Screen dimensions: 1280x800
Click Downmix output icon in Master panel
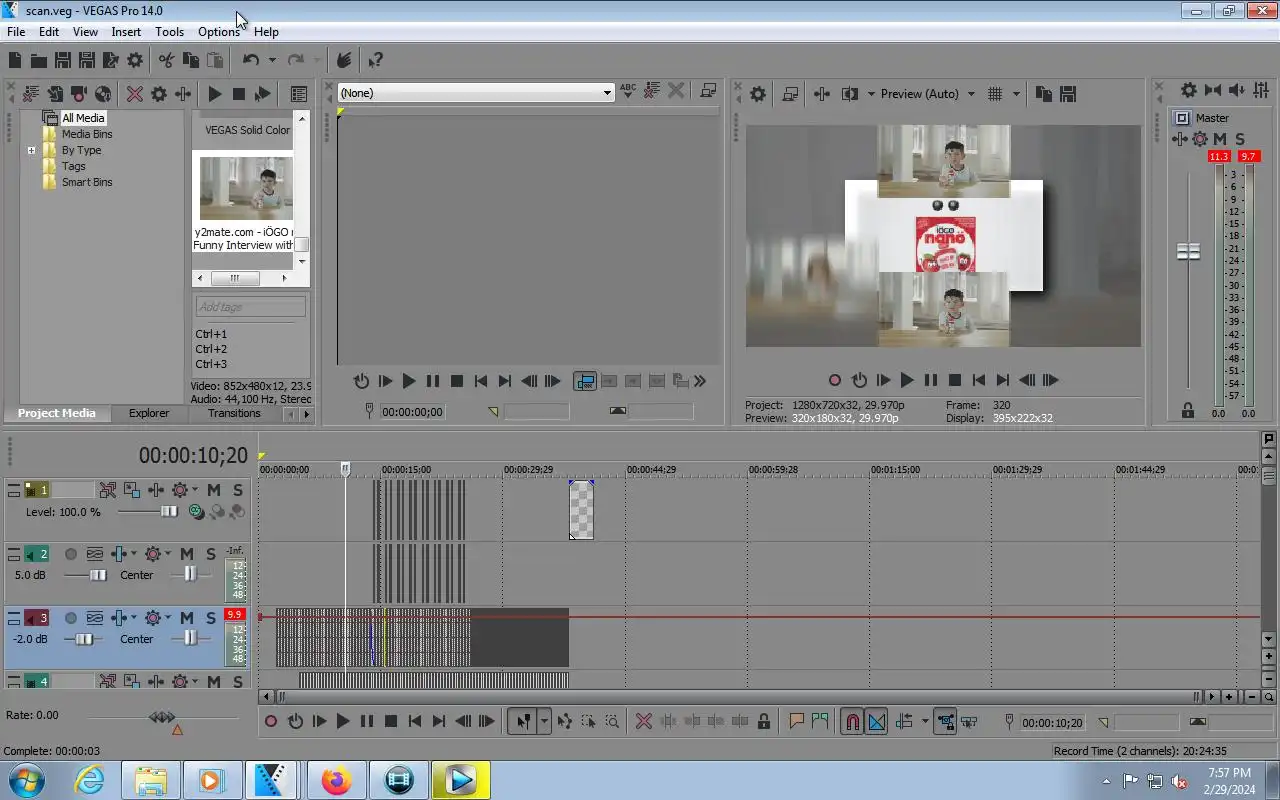pos(1213,90)
